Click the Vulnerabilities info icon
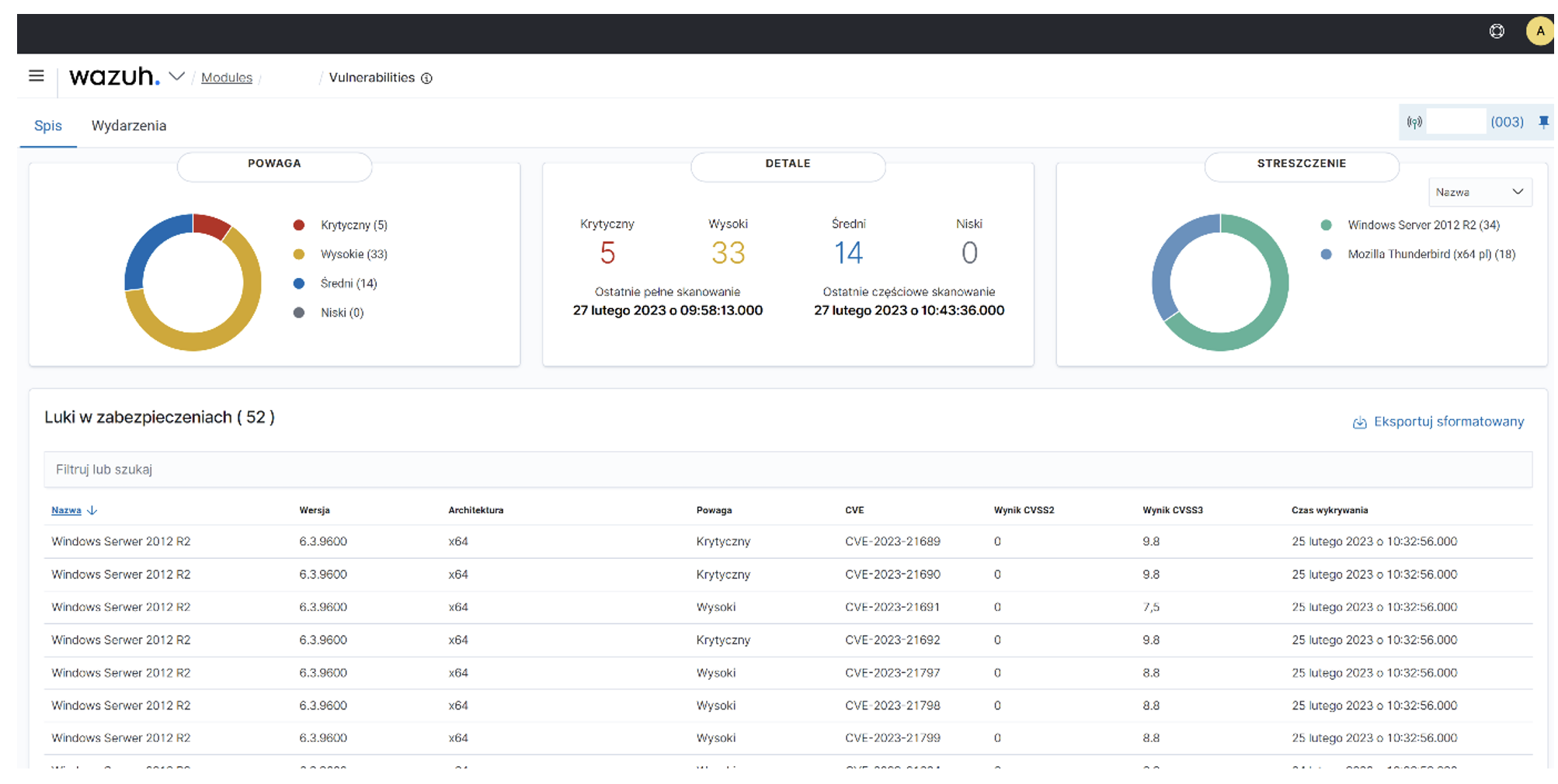Image resolution: width=1558 pixels, height=784 pixels. (x=426, y=78)
